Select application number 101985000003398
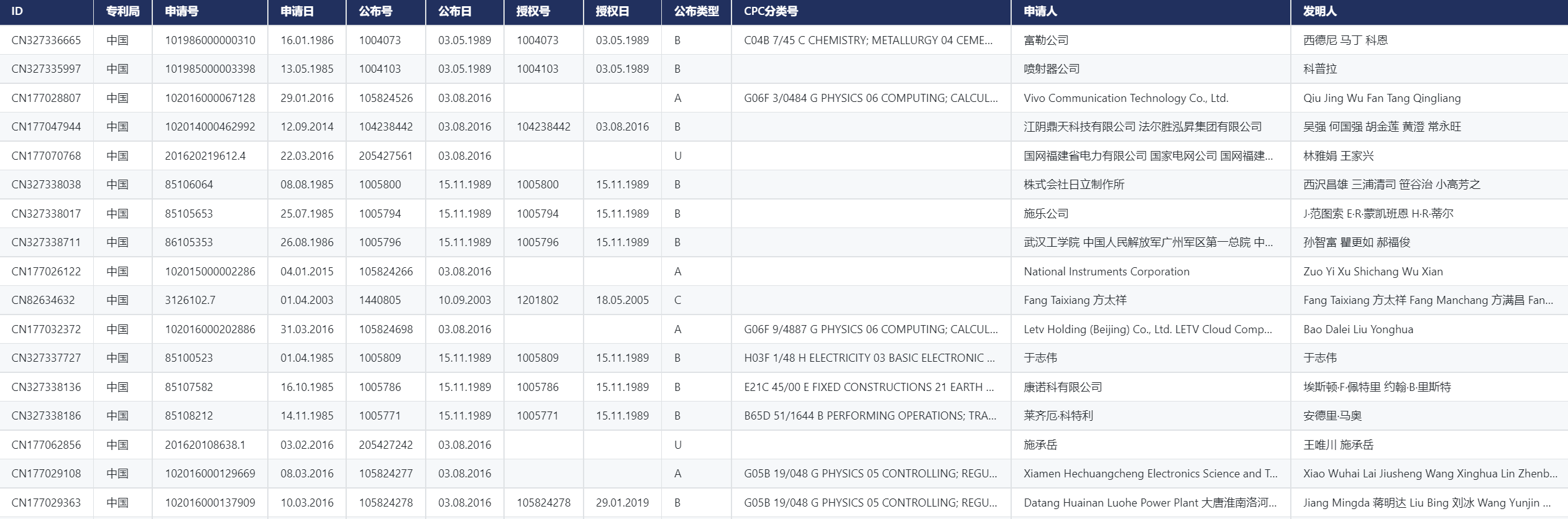Screen dimensions: 1568x519 coord(210,69)
